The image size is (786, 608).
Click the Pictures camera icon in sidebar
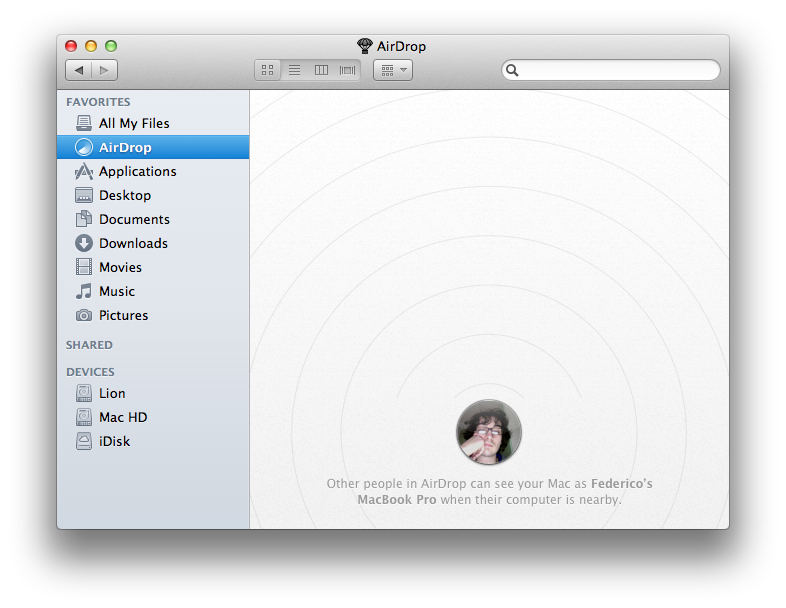point(84,315)
